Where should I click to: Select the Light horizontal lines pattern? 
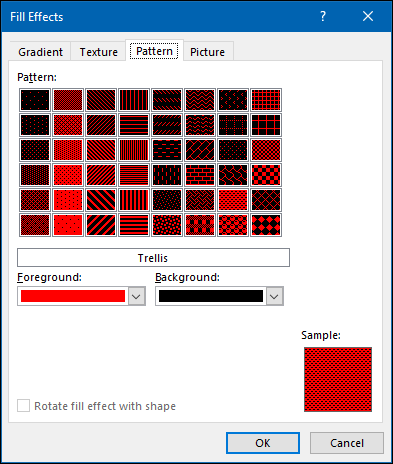134,125
